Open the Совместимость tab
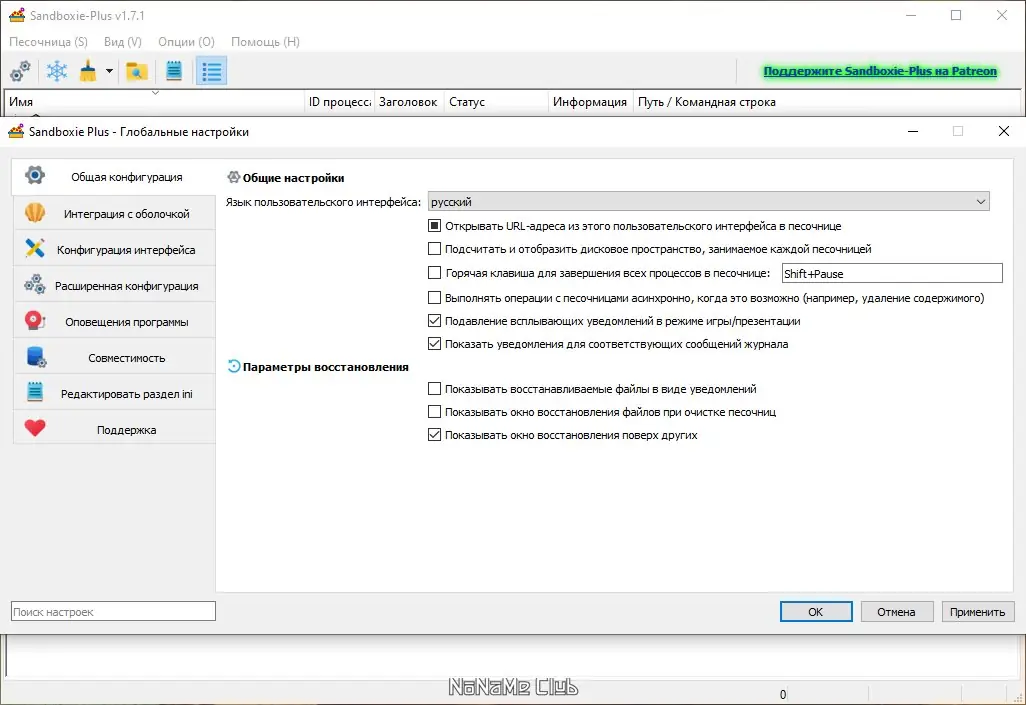This screenshot has width=1026, height=705. 114,357
